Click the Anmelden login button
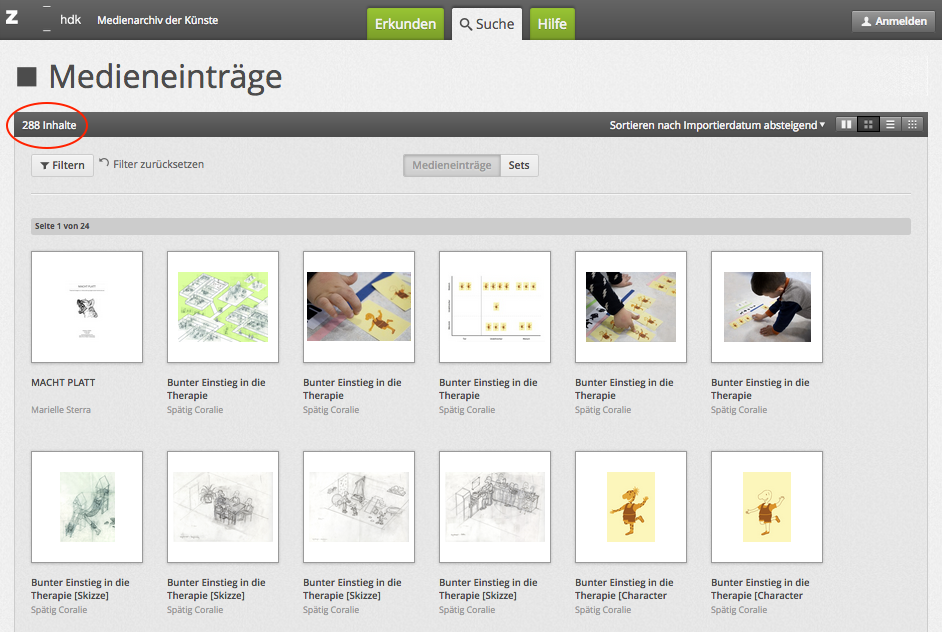 coord(893,21)
